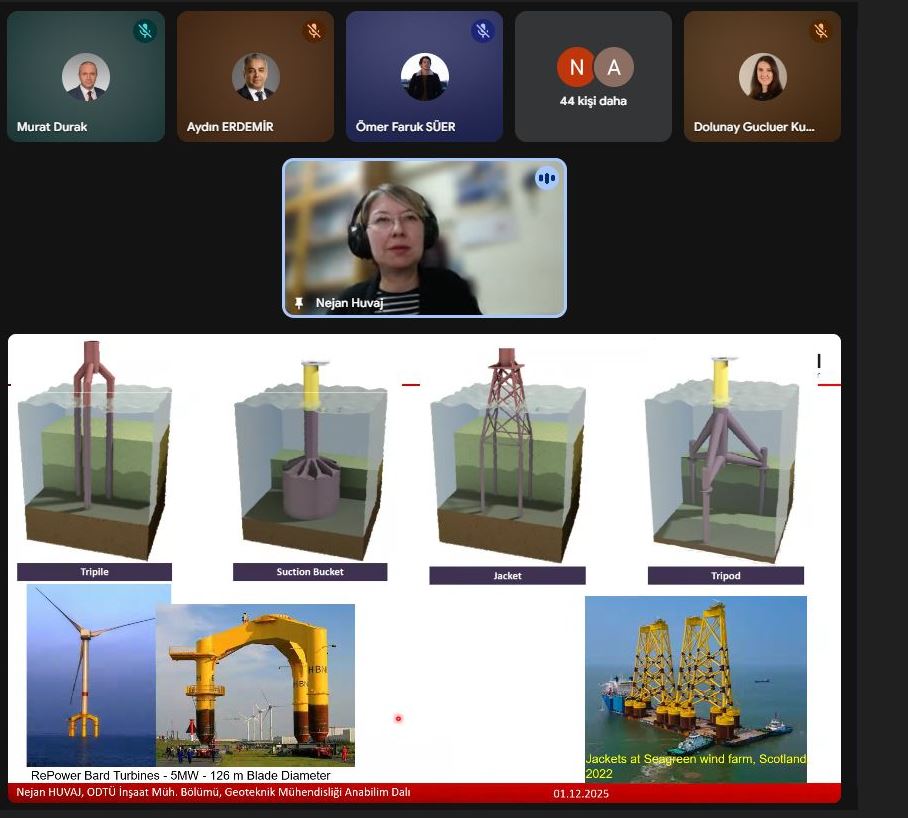
Task: Click the audio indicator on Nejan Huvaj's tile
Action: point(546,179)
